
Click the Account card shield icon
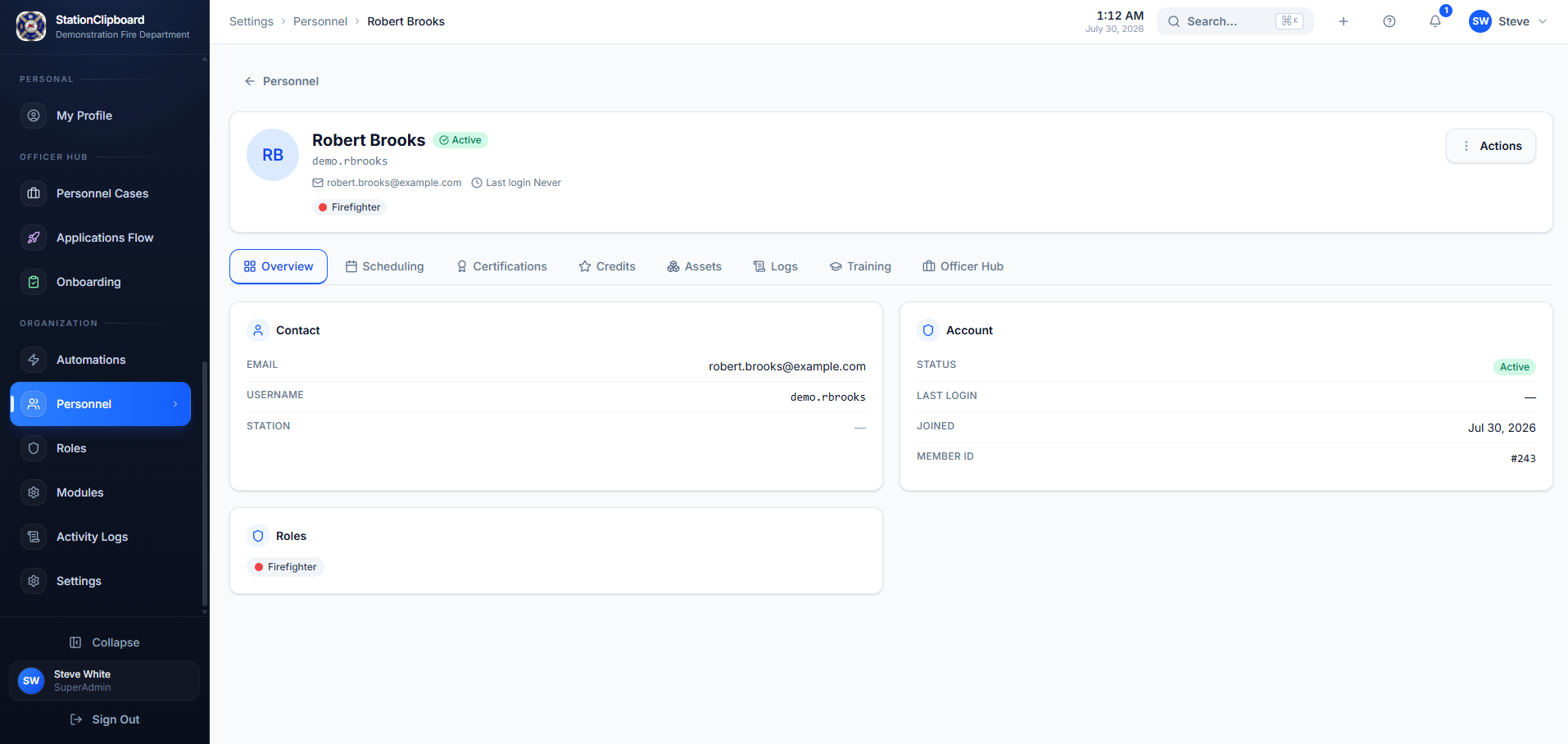(x=928, y=330)
